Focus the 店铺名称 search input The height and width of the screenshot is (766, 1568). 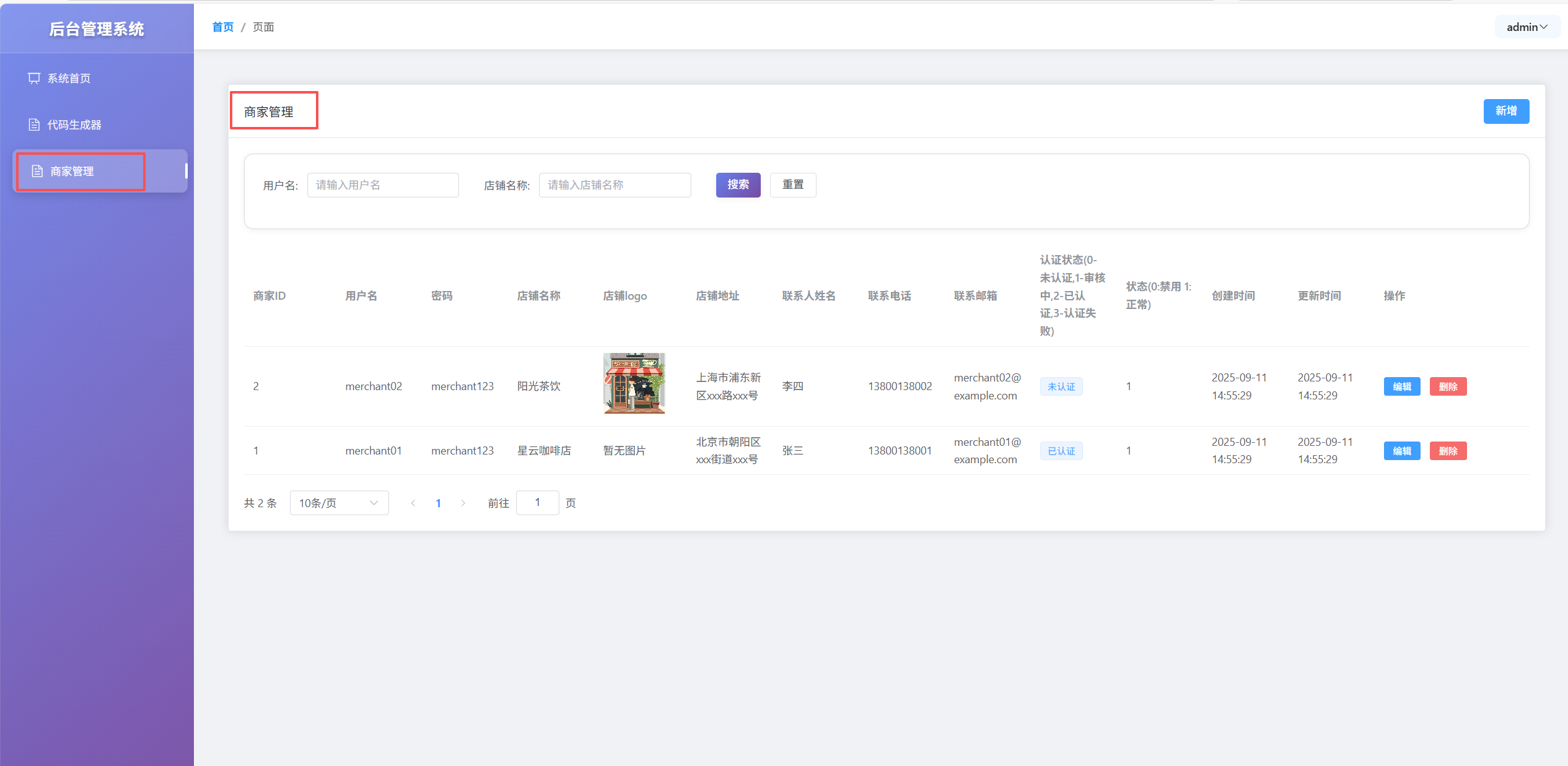pos(615,185)
